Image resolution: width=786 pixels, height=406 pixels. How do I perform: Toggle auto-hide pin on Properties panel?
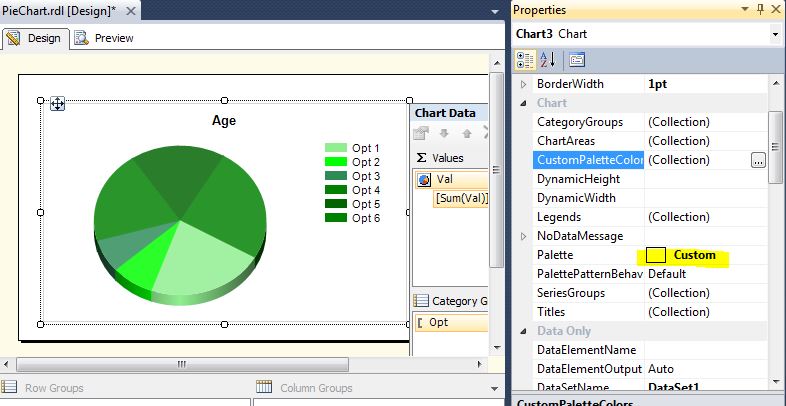pos(760,9)
